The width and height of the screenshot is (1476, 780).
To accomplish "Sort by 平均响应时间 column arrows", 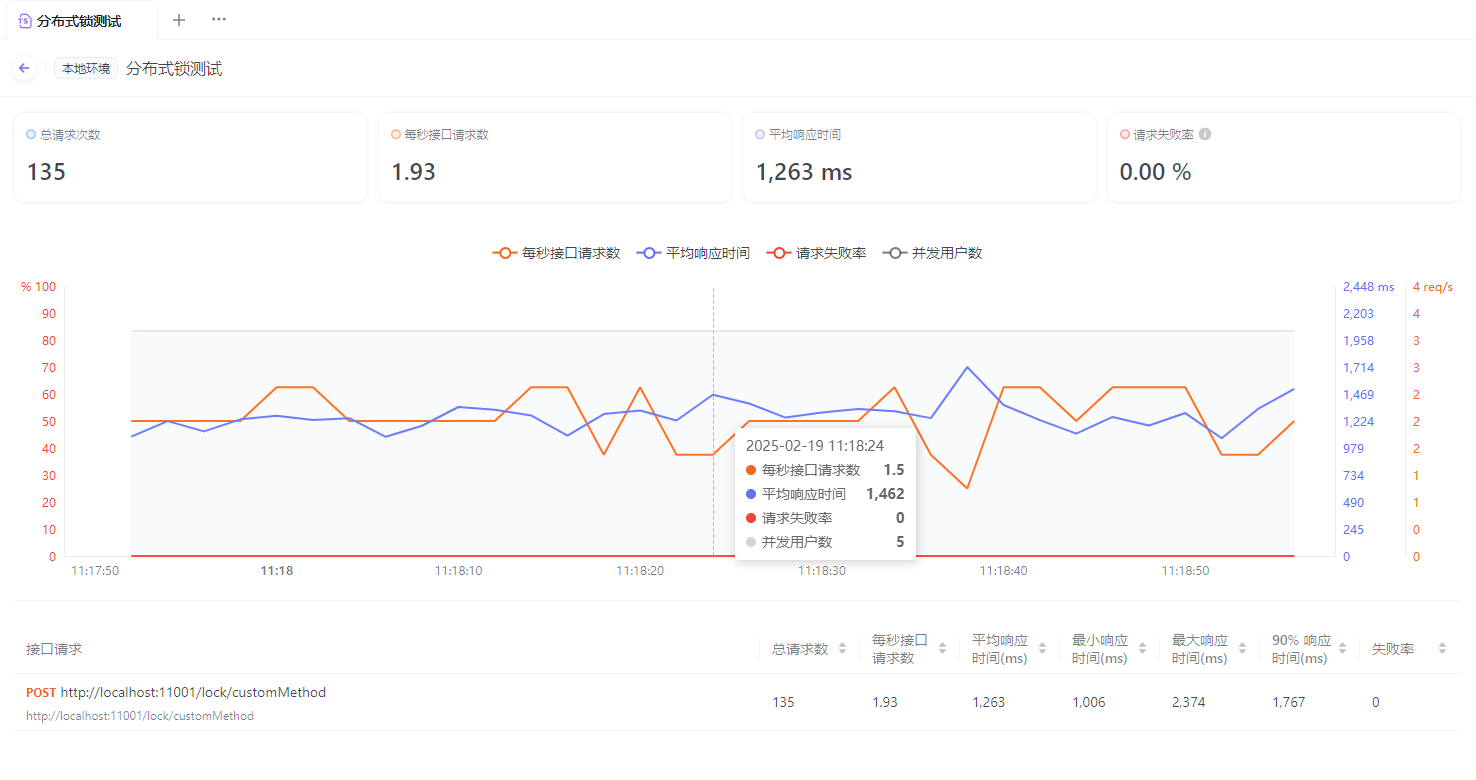I will 1042,649.
